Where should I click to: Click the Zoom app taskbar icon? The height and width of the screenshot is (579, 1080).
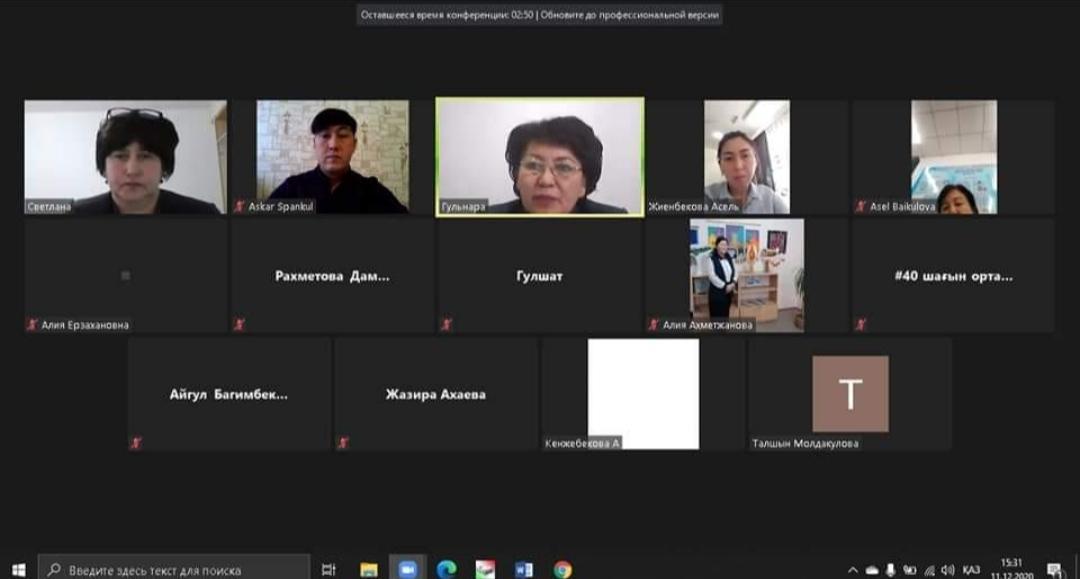[x=407, y=570]
